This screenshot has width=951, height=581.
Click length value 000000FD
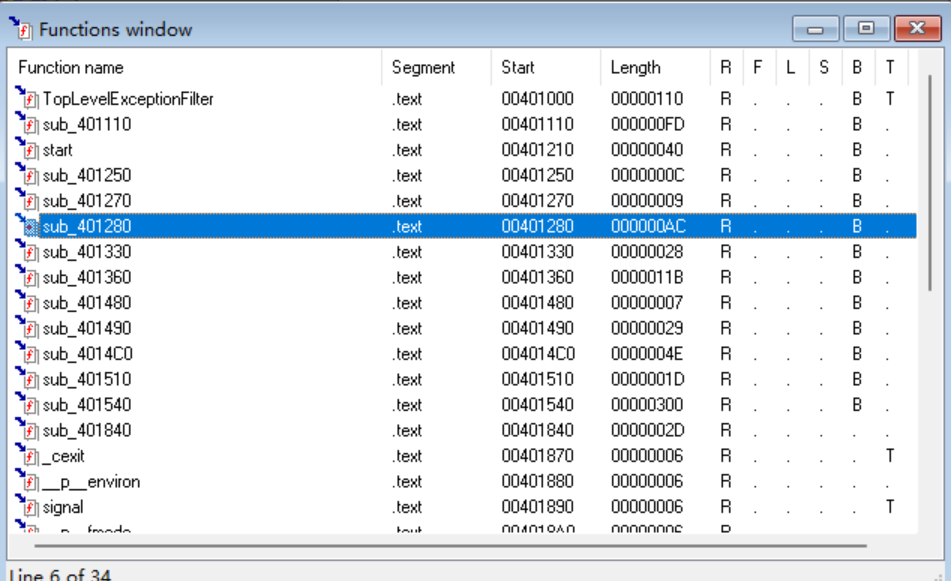click(x=648, y=124)
